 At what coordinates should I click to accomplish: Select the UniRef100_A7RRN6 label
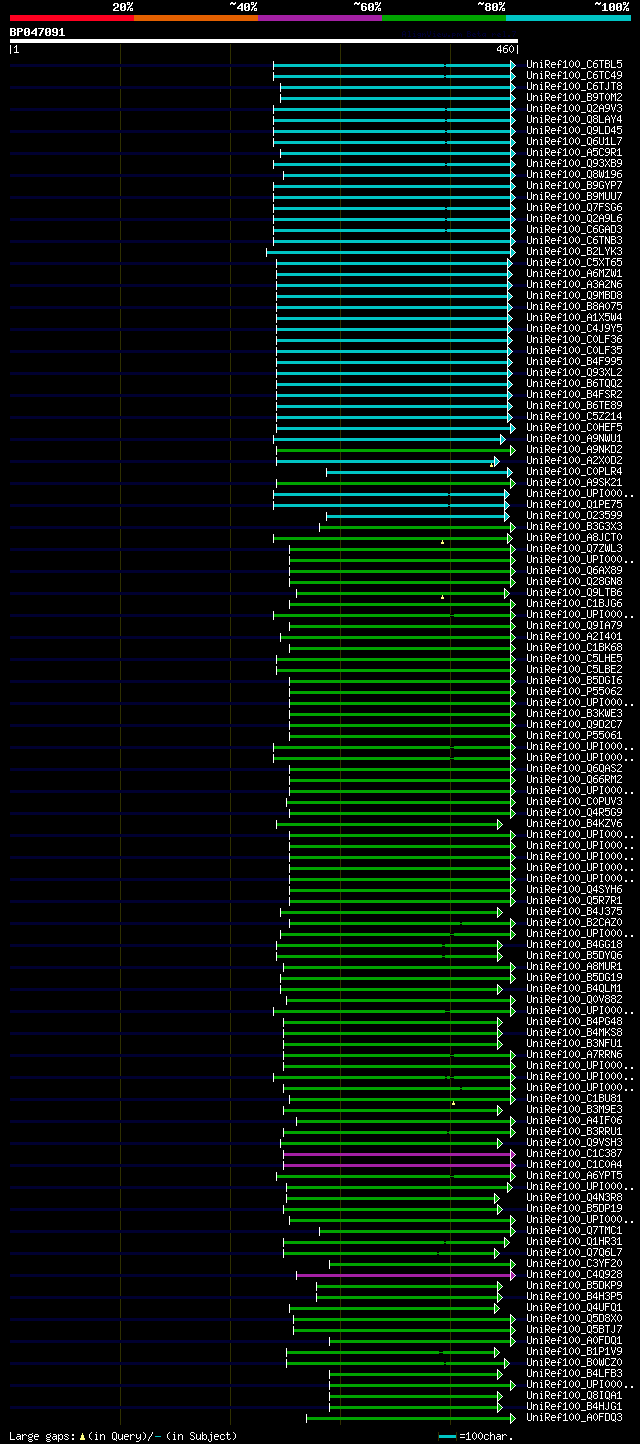tap(574, 1054)
